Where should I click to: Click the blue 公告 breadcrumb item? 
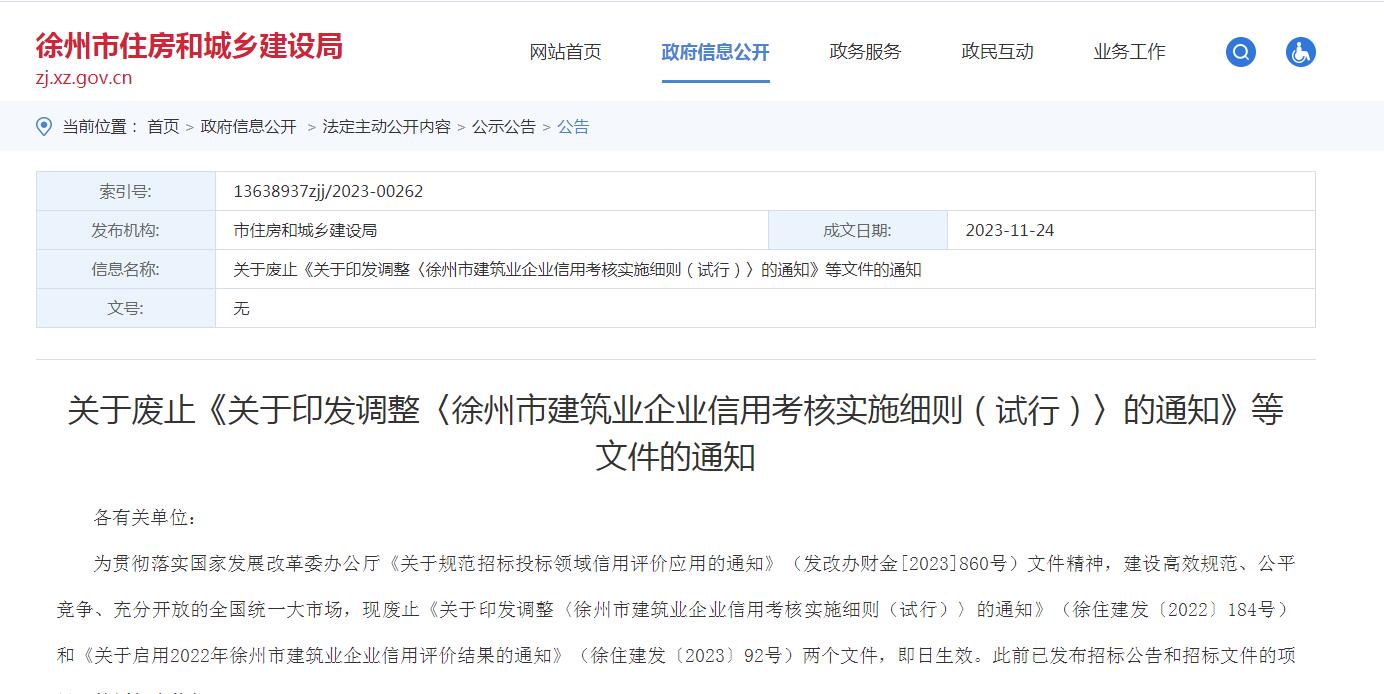[573, 127]
